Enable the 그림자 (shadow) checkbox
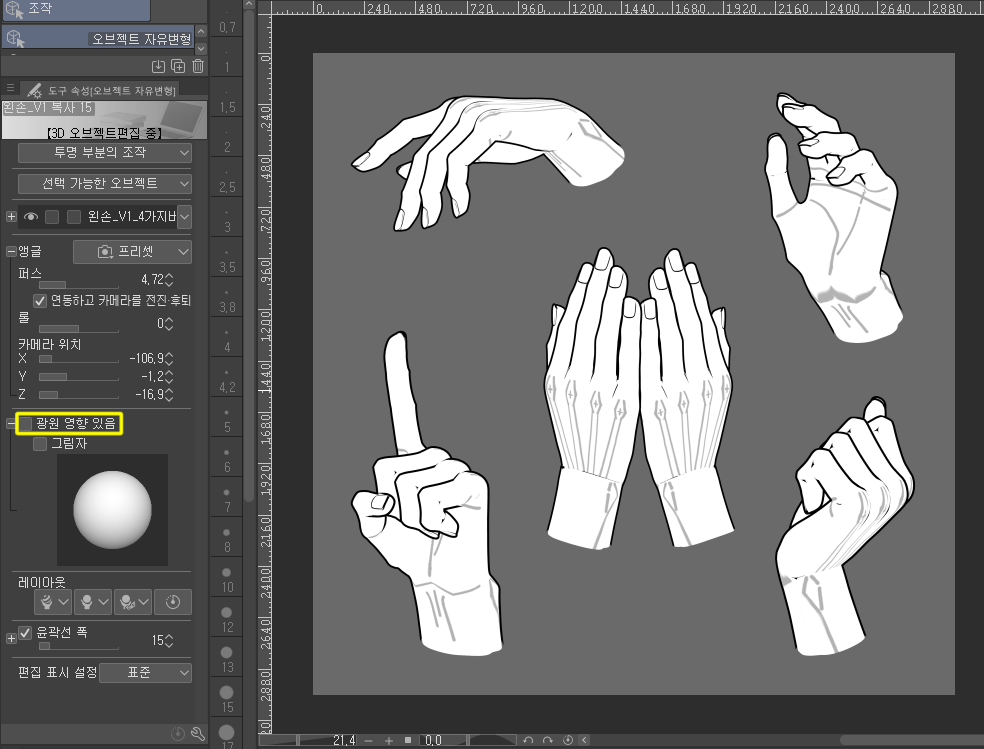The image size is (984, 749). 39,444
